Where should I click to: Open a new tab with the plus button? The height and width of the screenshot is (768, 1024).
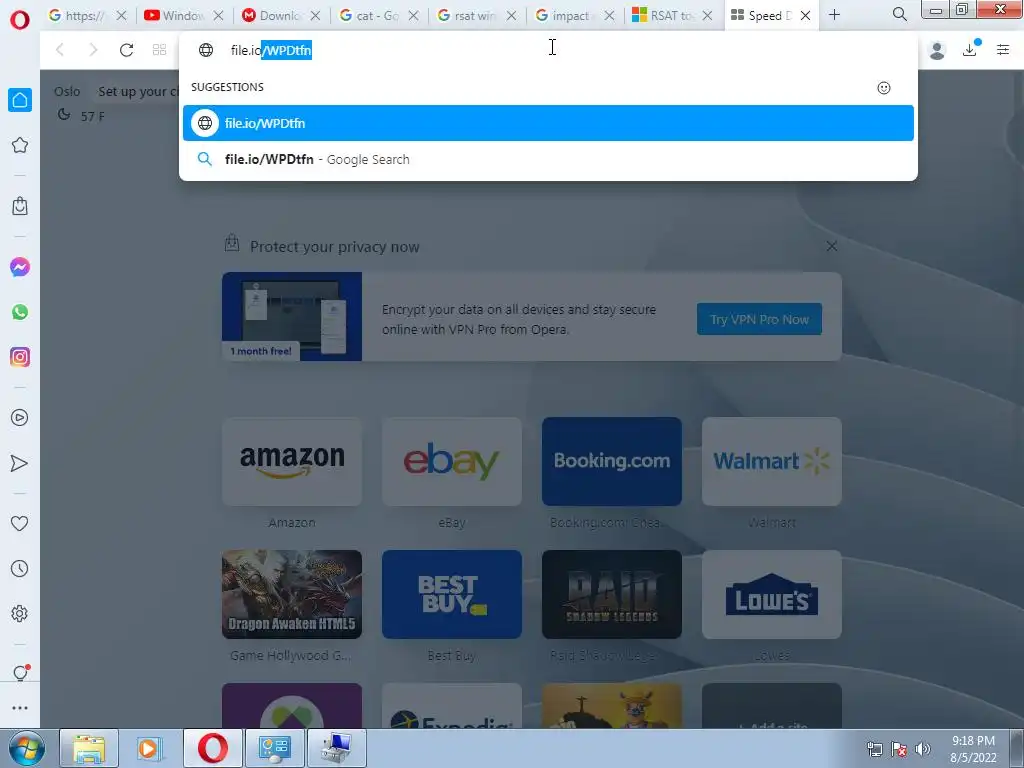[835, 14]
